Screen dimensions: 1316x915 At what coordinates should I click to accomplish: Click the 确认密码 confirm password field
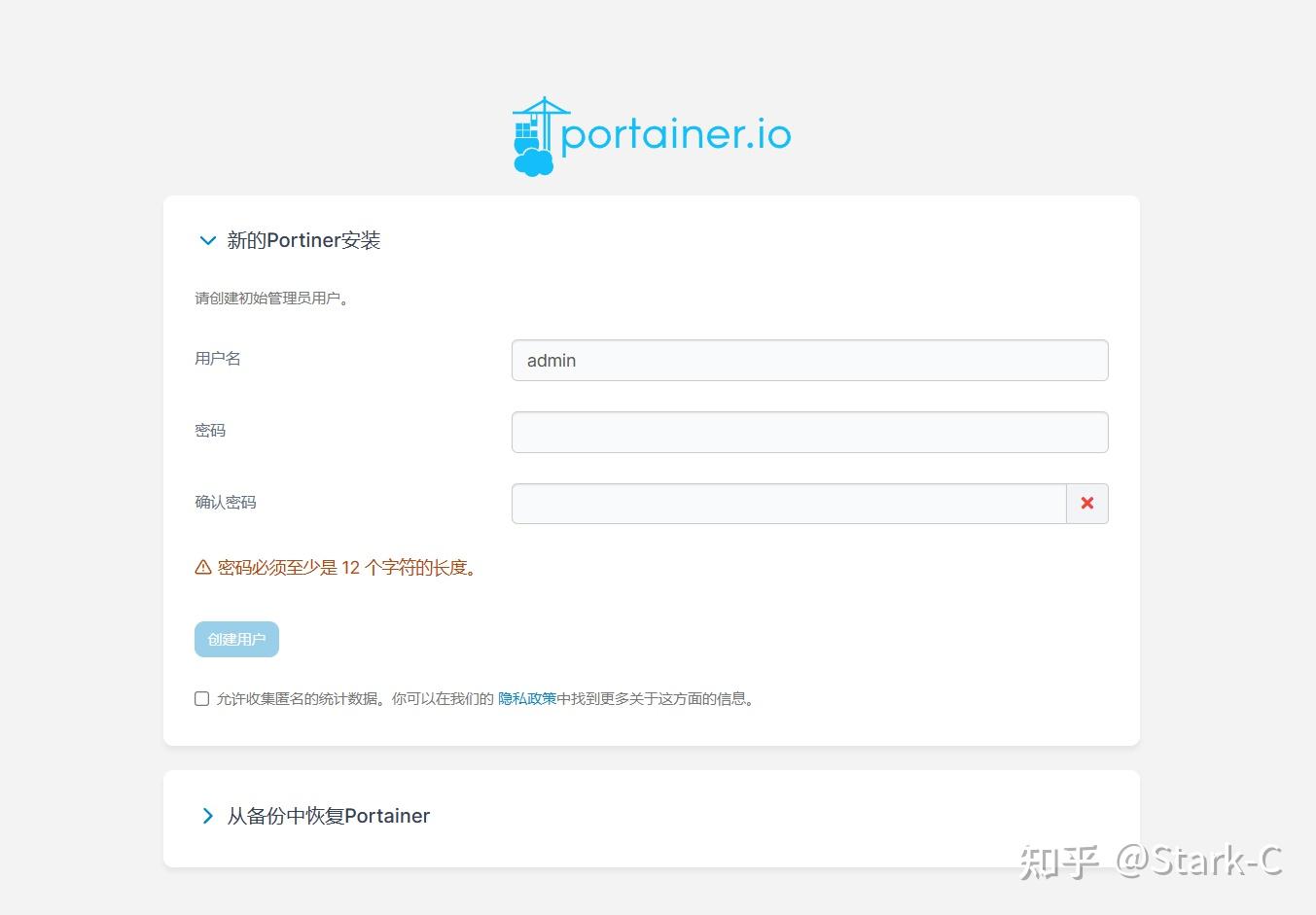tap(788, 504)
